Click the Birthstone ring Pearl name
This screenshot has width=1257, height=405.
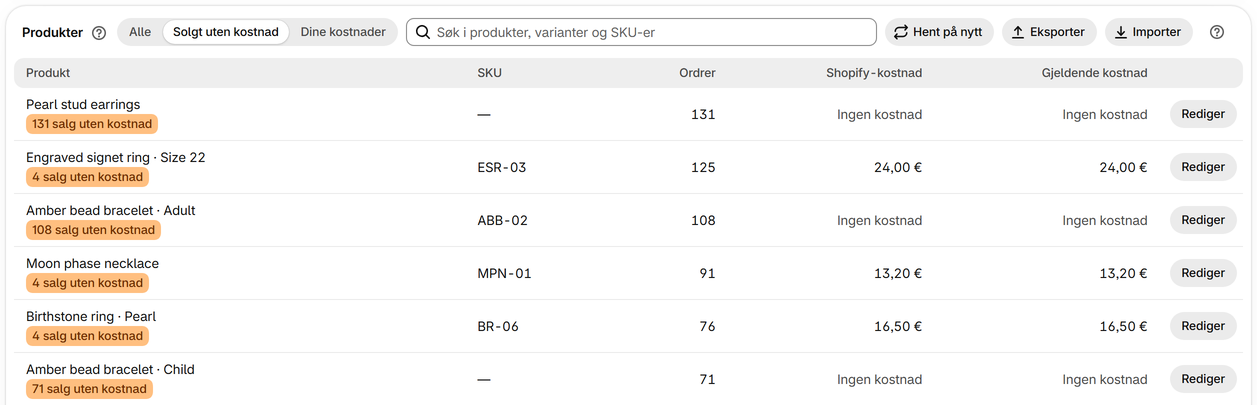(x=91, y=316)
